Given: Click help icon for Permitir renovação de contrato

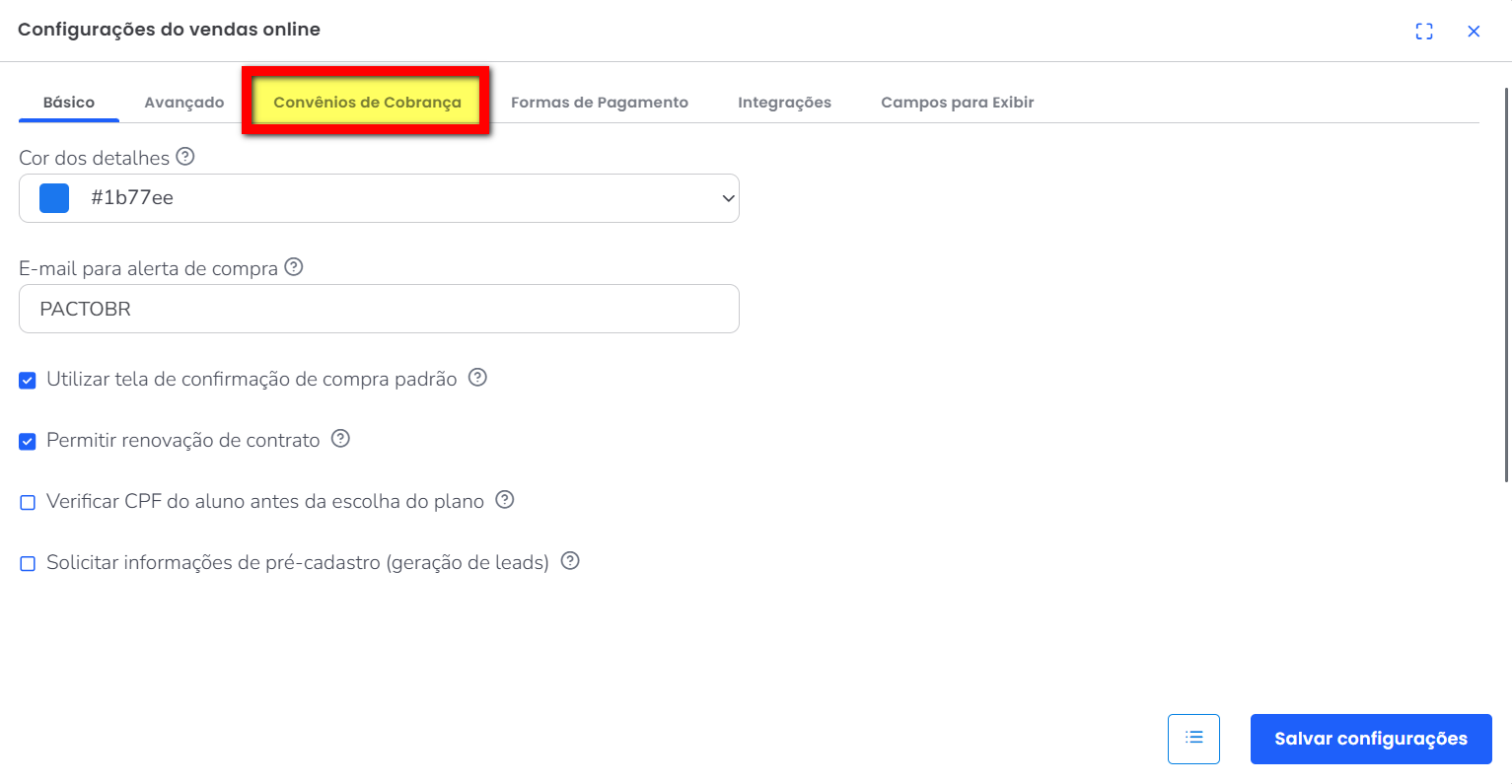Looking at the screenshot, I should [340, 439].
